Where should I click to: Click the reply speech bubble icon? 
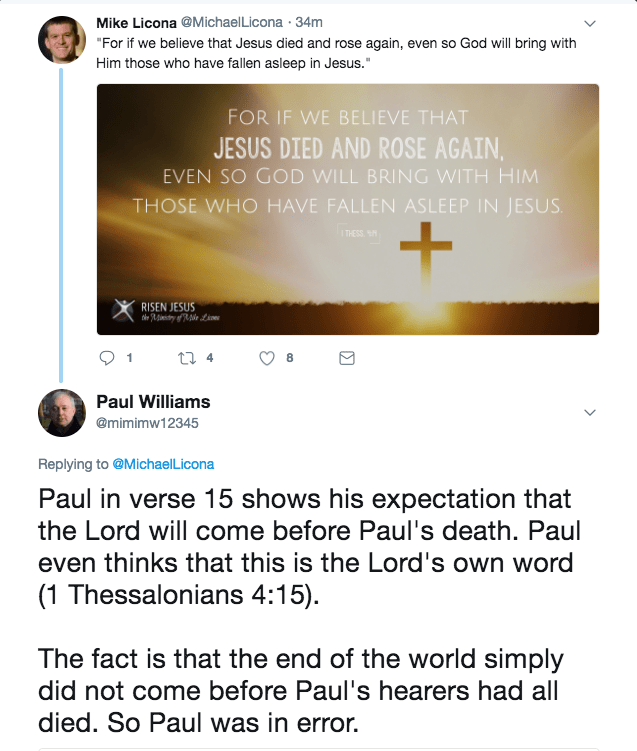tap(110, 358)
